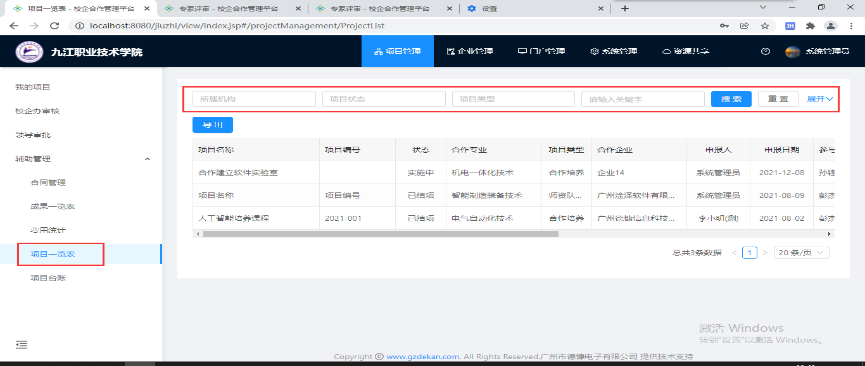Click the table scrollbar right arrow

coord(829,234)
